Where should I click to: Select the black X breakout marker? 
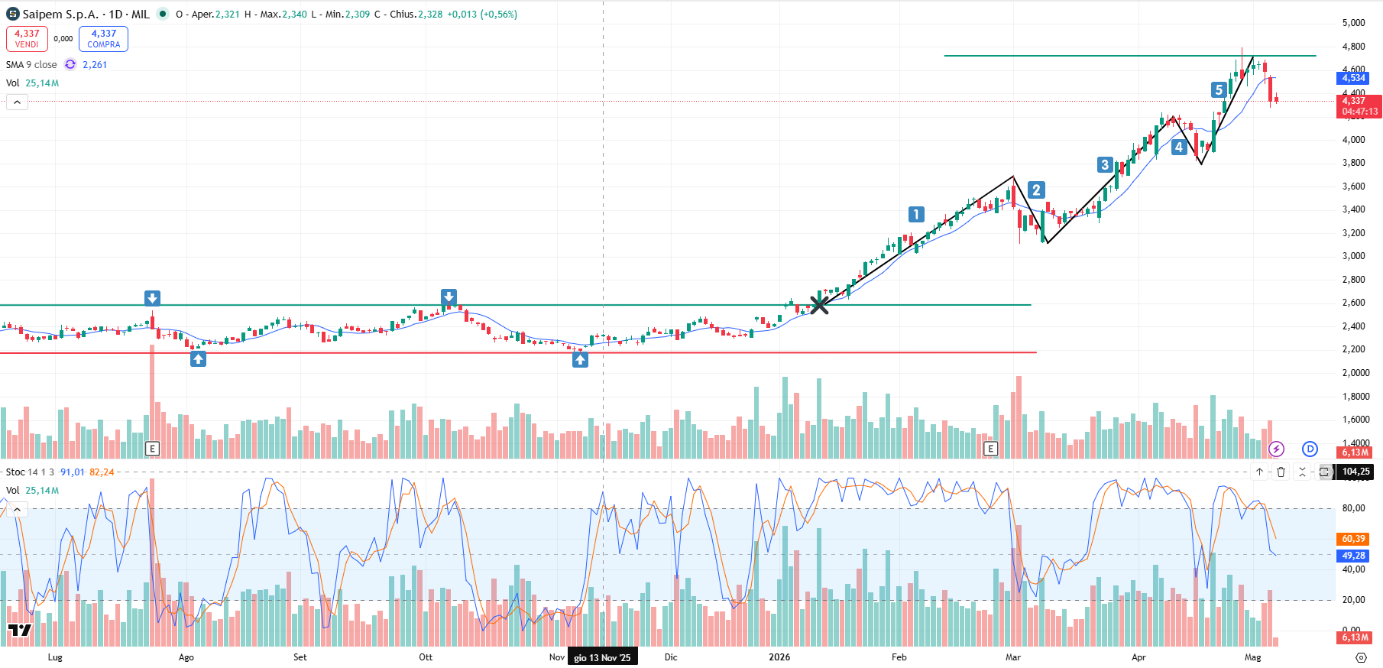pyautogui.click(x=818, y=304)
